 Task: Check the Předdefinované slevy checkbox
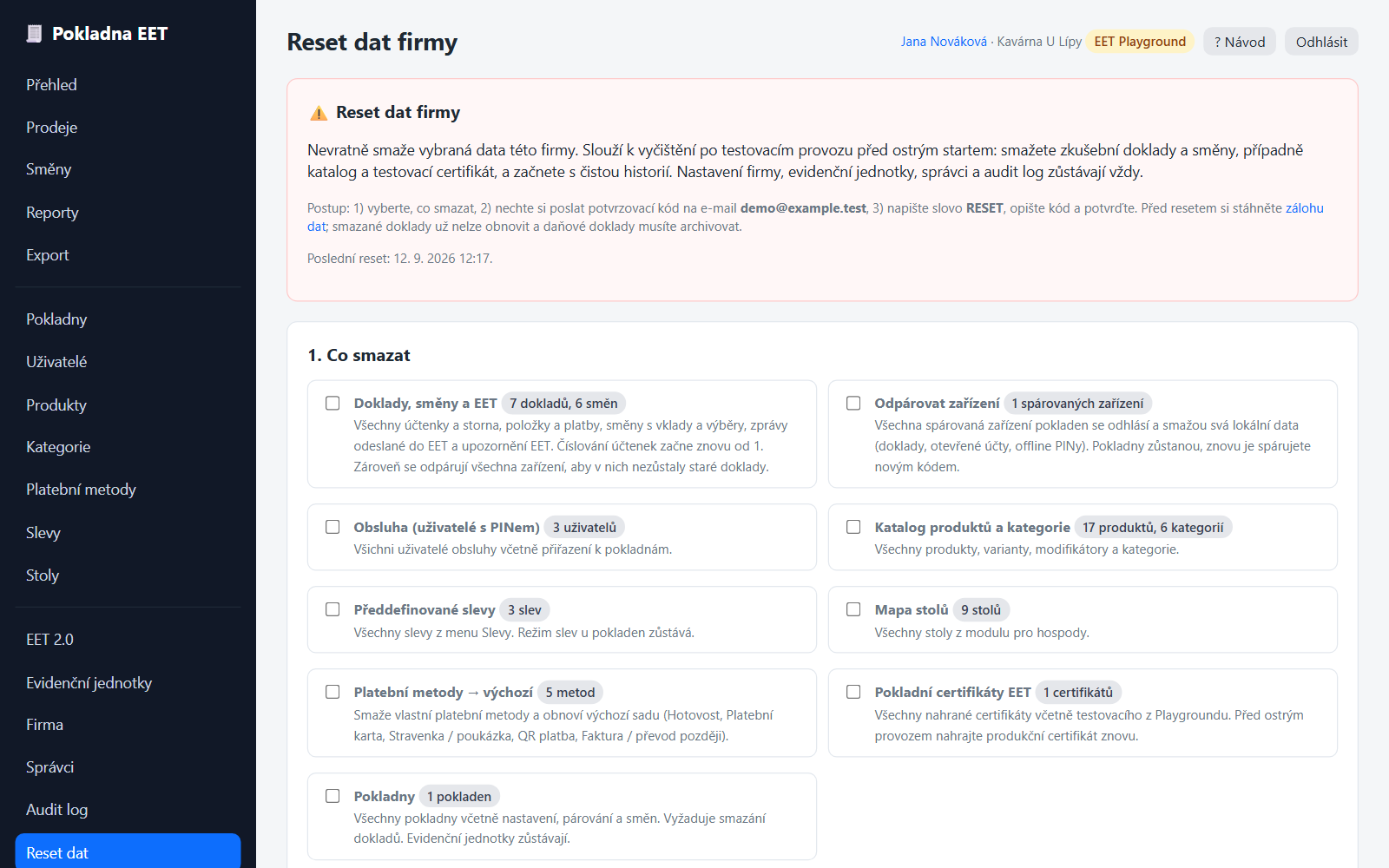tap(332, 609)
